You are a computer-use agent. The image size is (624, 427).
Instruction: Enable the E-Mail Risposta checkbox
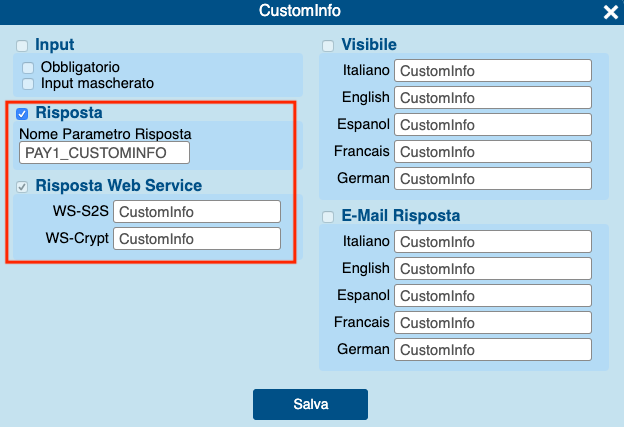[328, 217]
